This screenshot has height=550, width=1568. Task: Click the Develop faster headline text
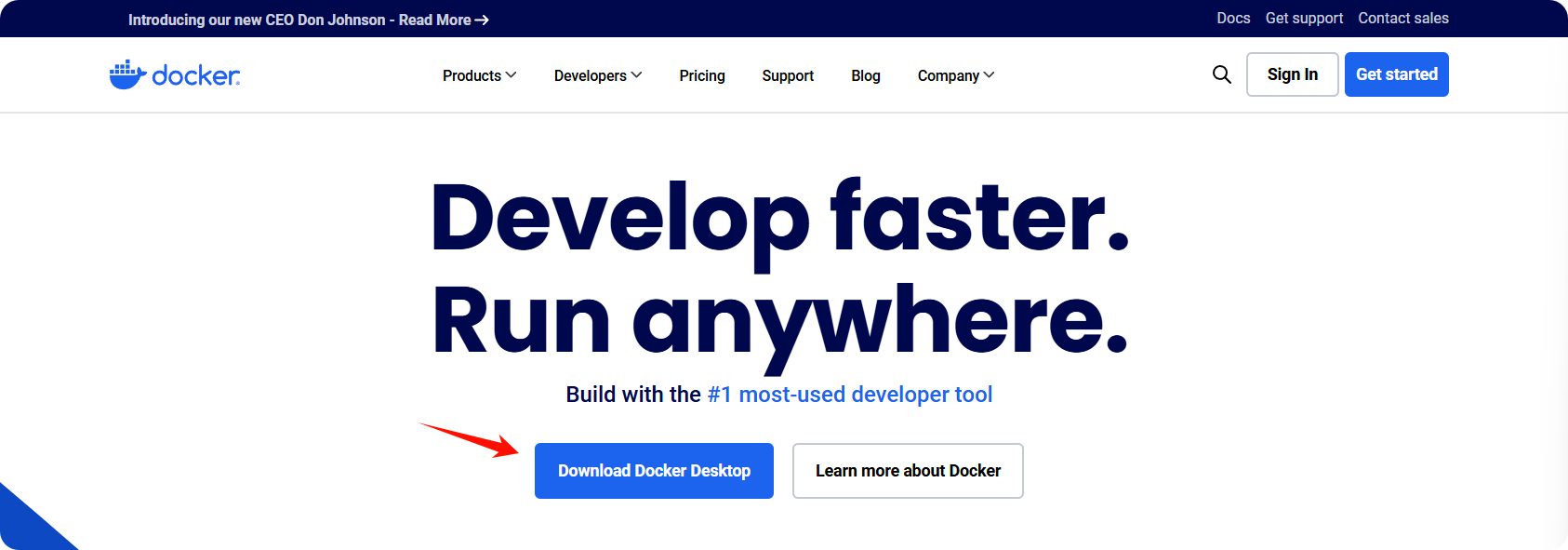[778, 219]
